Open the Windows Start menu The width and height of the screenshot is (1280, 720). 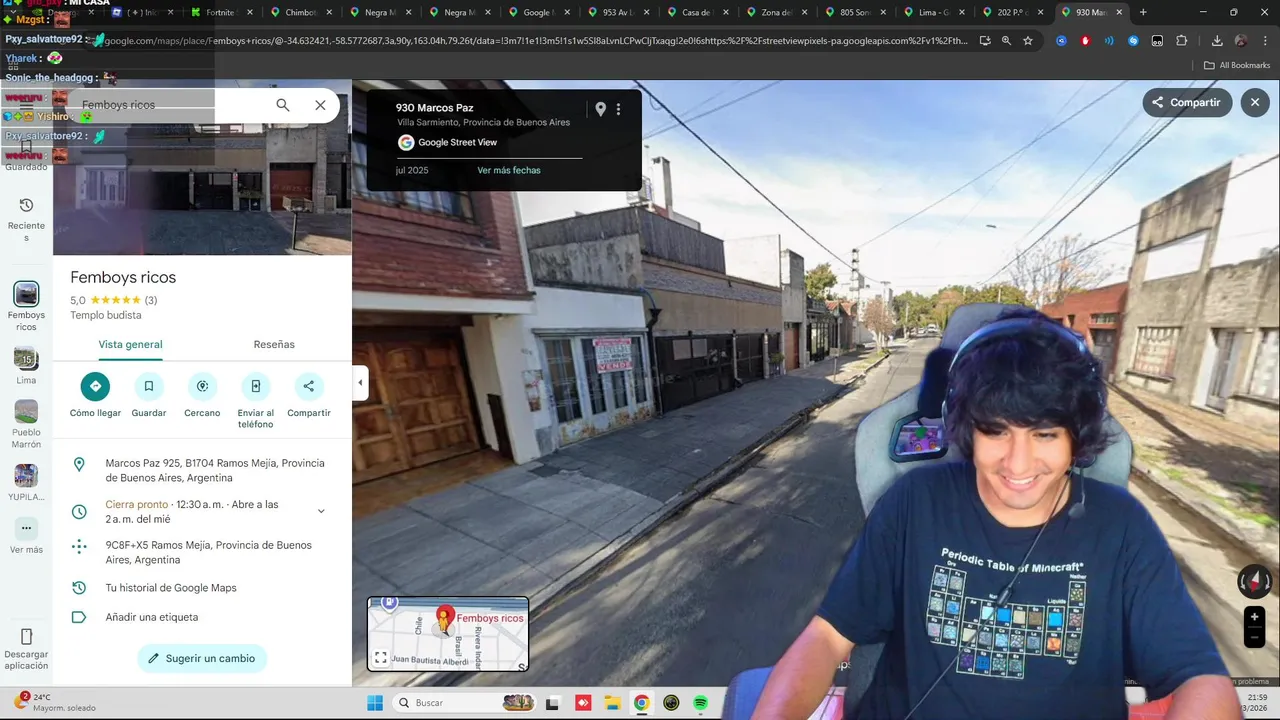375,703
